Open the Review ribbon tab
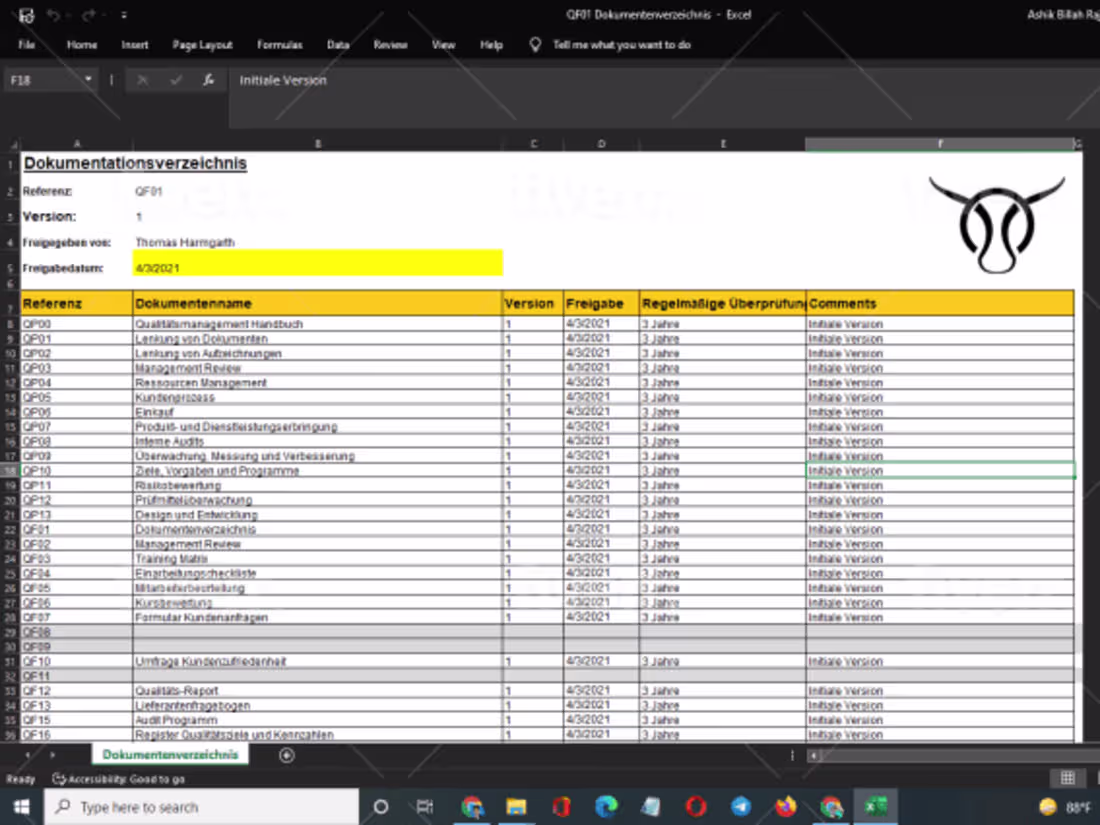The image size is (1100, 825). (x=390, y=45)
